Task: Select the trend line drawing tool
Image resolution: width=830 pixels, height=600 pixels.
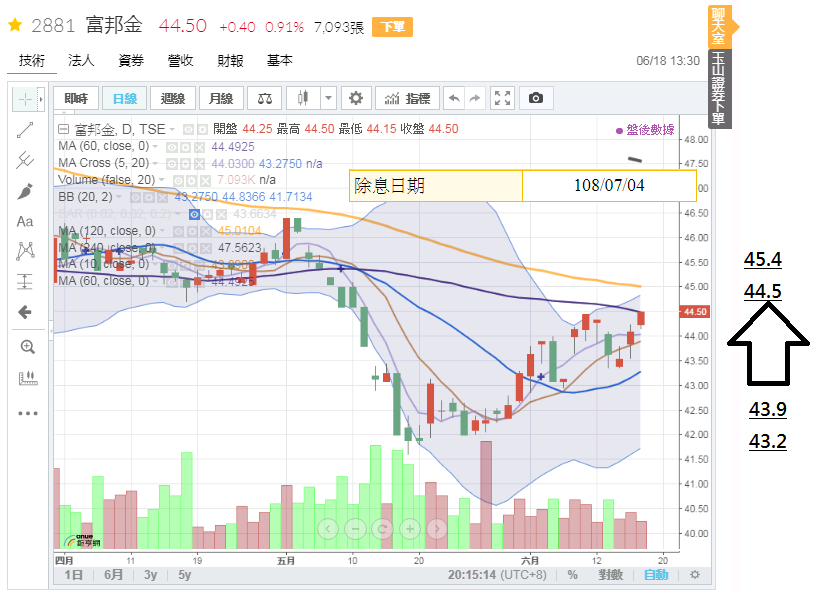Action: [x=25, y=130]
